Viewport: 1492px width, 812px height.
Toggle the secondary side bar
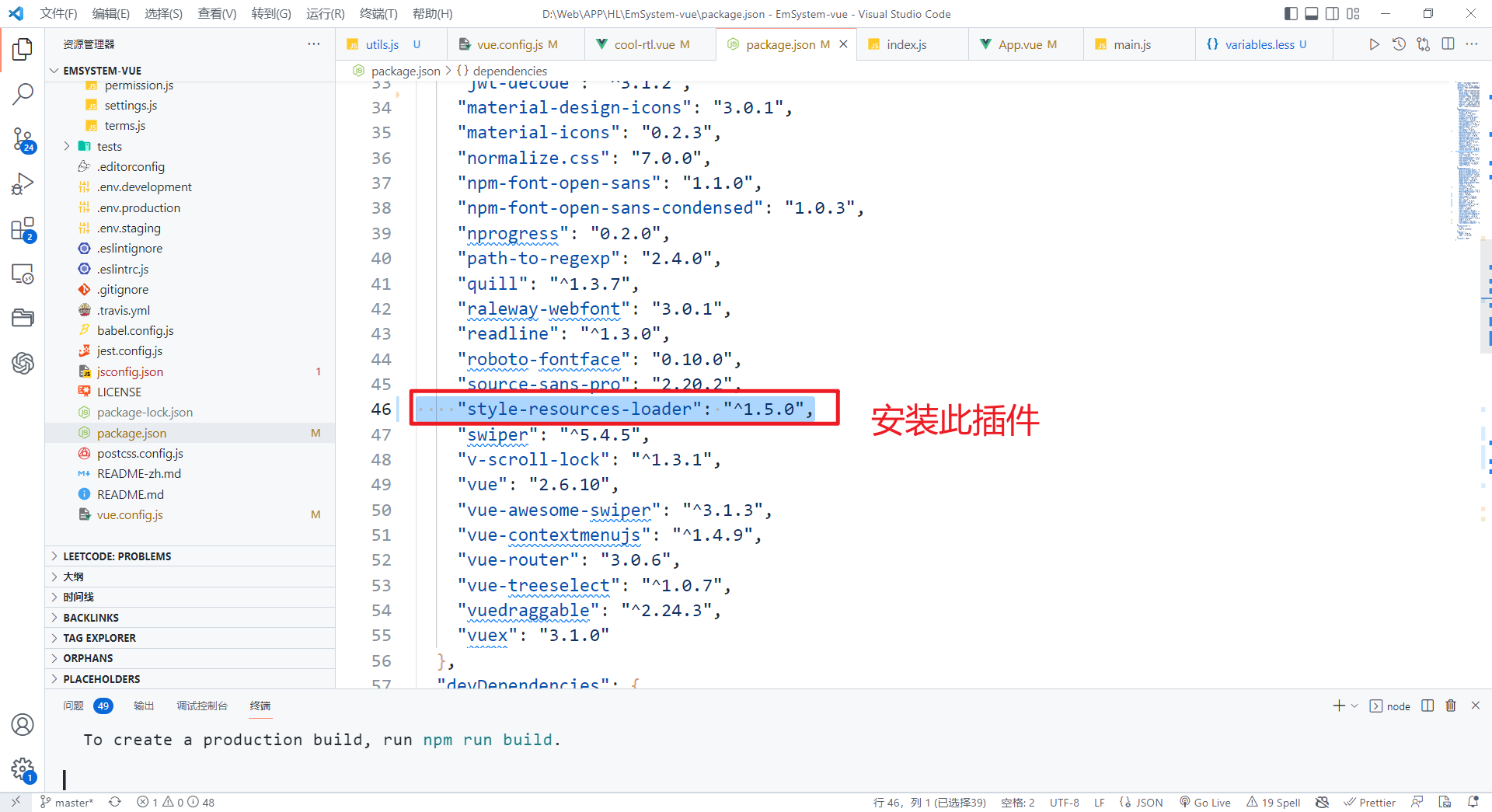click(x=1332, y=13)
